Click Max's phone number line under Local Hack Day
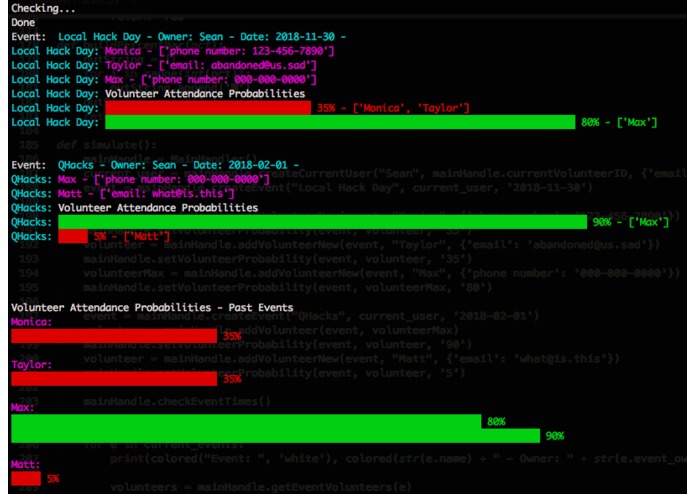This screenshot has height=494, width=695. [164, 79]
